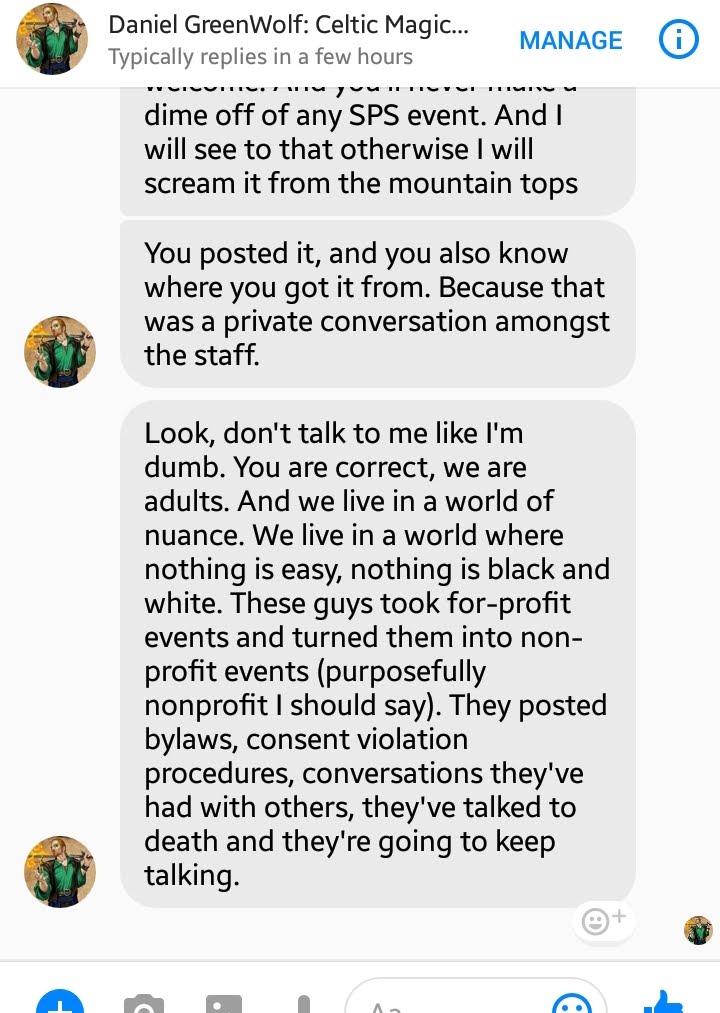Image resolution: width=720 pixels, height=1013 pixels.
Task: Tap avatar beside the 'talking.' message
Action: pos(59,872)
